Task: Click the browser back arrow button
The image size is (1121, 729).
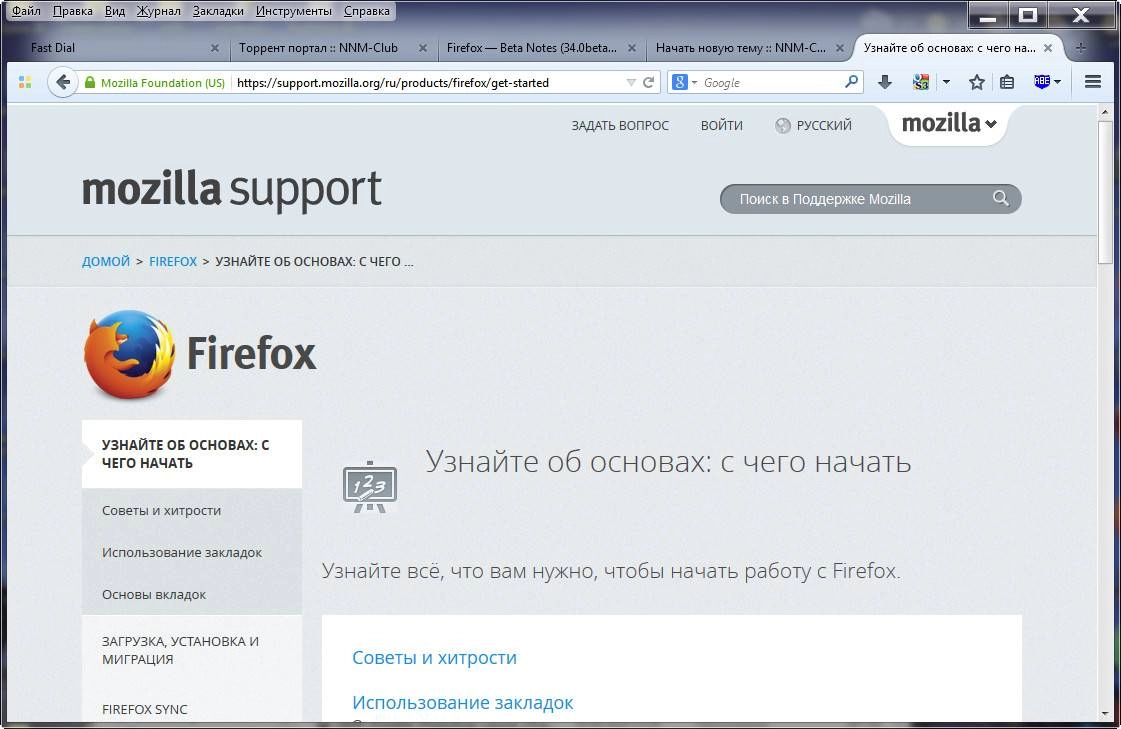Action: pos(63,82)
